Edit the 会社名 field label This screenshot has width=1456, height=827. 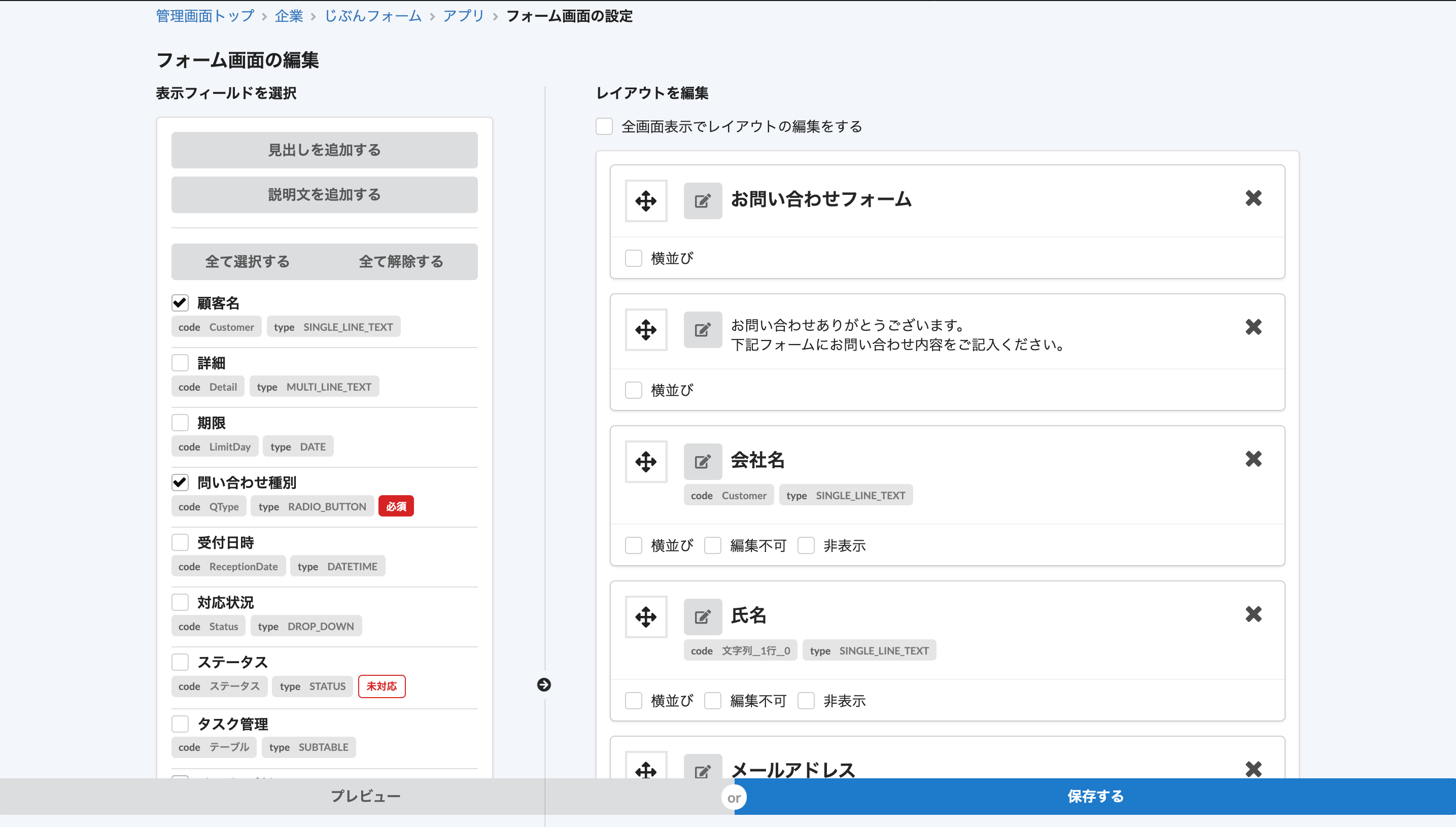coord(703,462)
